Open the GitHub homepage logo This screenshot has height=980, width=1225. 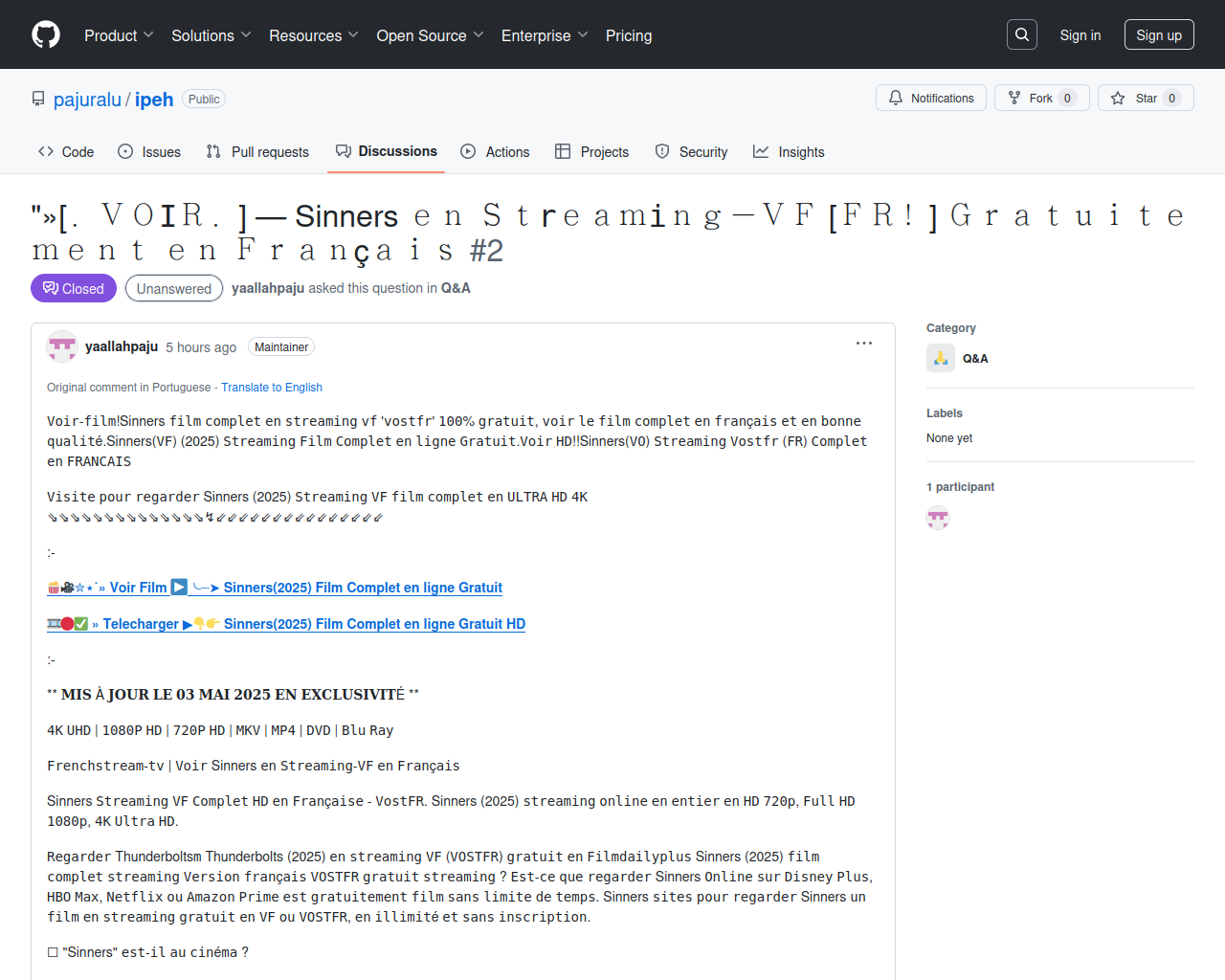coord(46,34)
